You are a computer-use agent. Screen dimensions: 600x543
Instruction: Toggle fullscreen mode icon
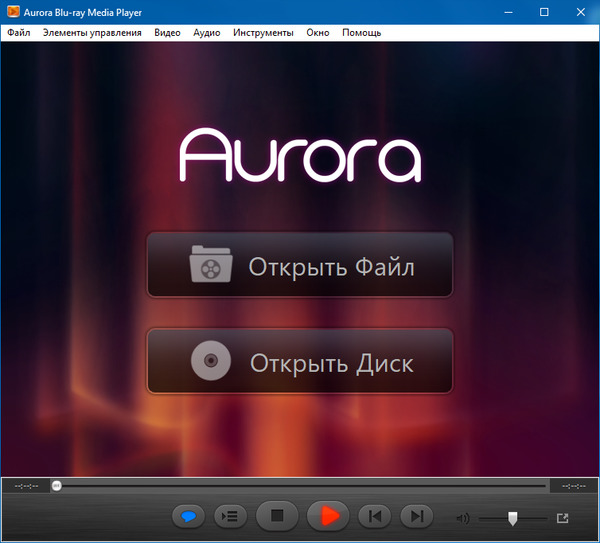(562, 518)
